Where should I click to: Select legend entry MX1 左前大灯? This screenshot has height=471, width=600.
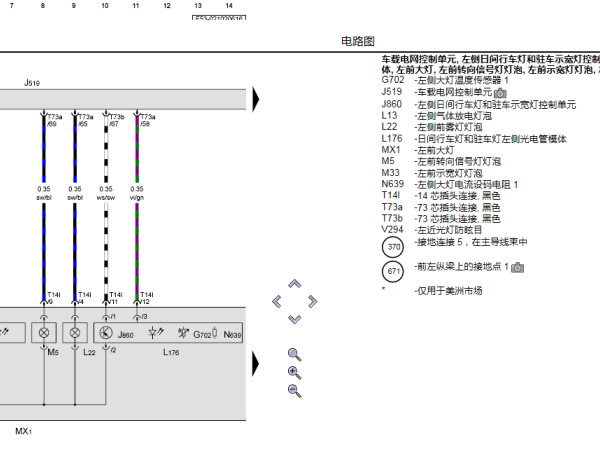pos(417,150)
